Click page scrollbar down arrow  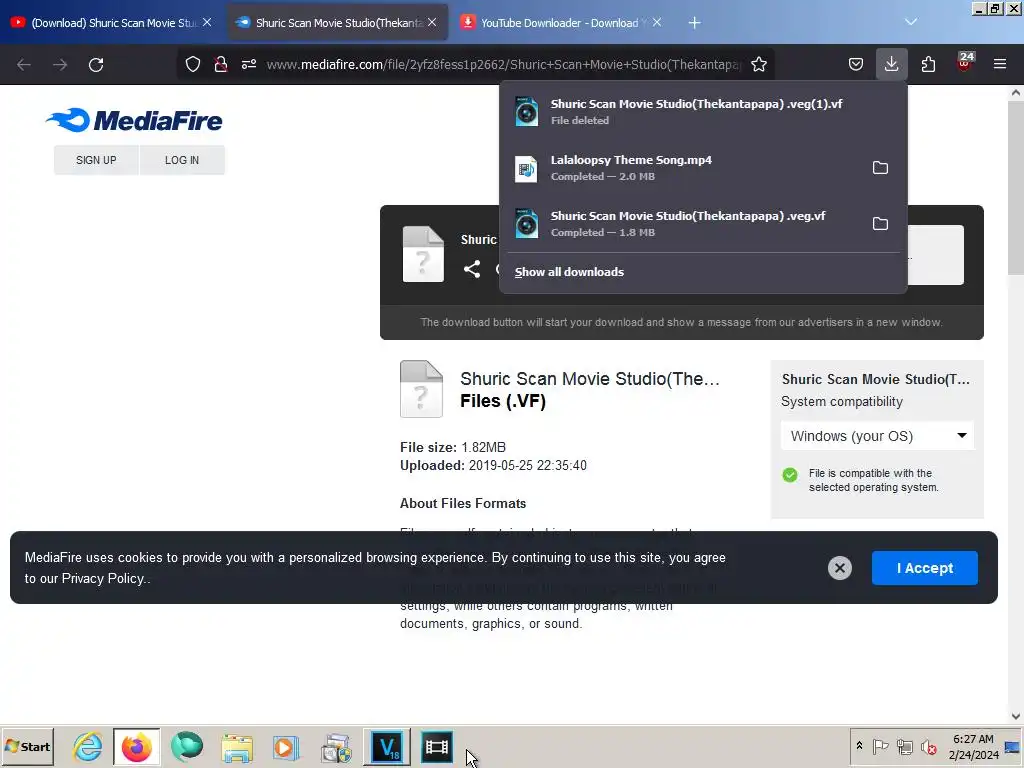point(1016,716)
